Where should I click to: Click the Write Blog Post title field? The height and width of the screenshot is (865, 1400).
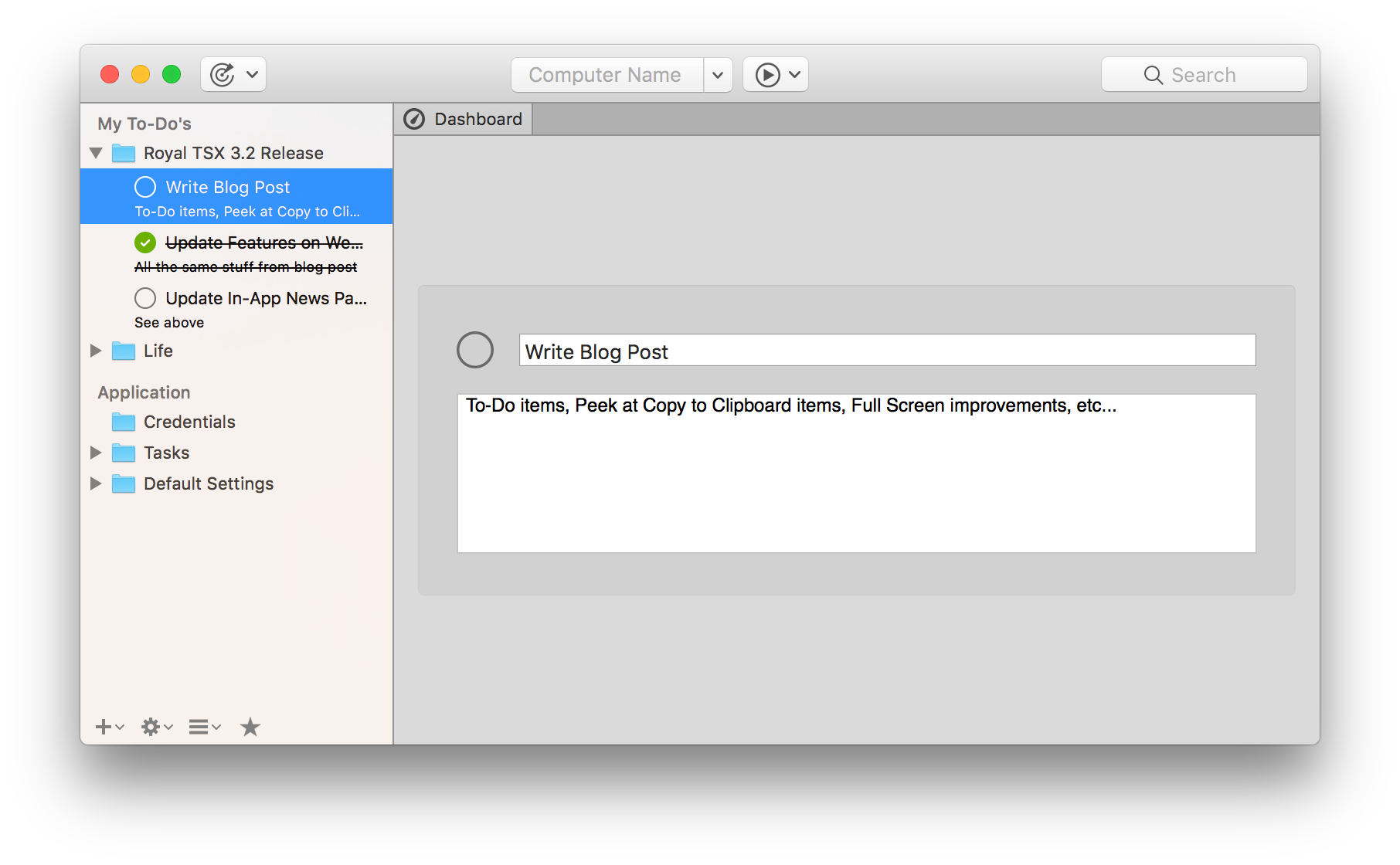pos(887,350)
